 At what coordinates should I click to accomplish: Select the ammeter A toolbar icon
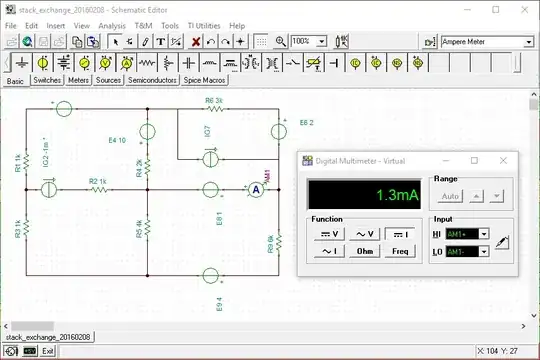[126, 63]
